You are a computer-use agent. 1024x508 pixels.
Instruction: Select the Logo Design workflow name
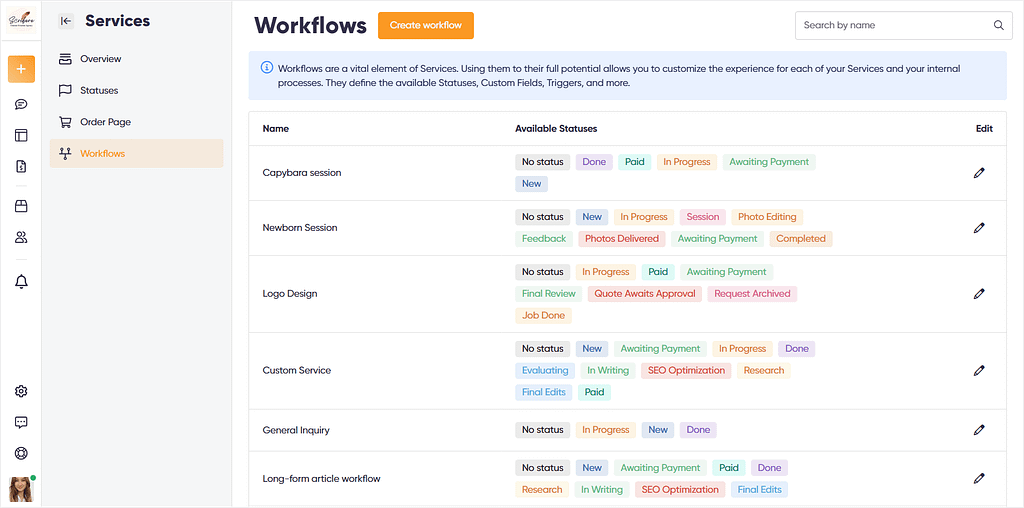click(290, 294)
